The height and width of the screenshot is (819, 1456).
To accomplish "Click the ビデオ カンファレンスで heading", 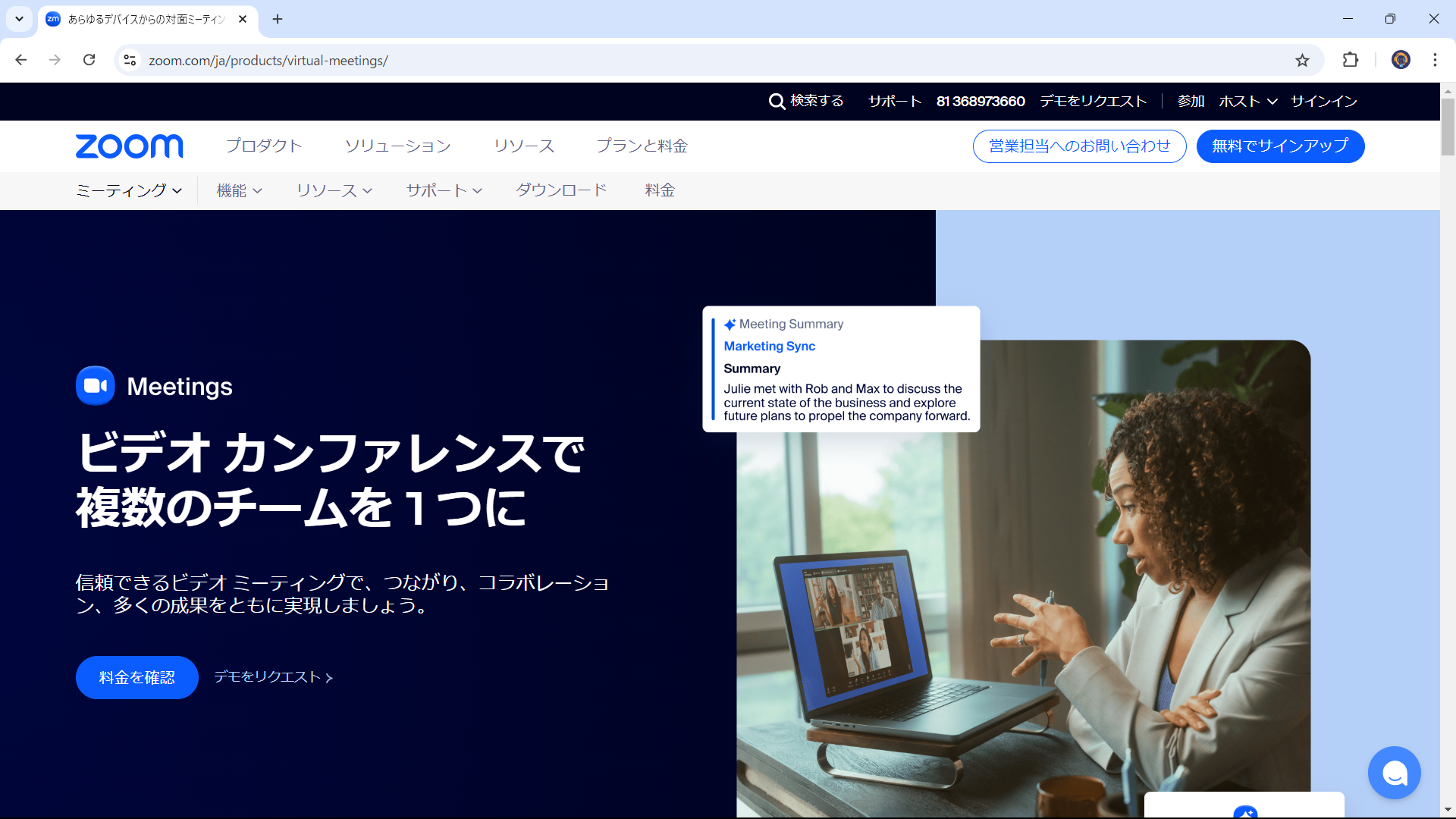I will coord(331,453).
